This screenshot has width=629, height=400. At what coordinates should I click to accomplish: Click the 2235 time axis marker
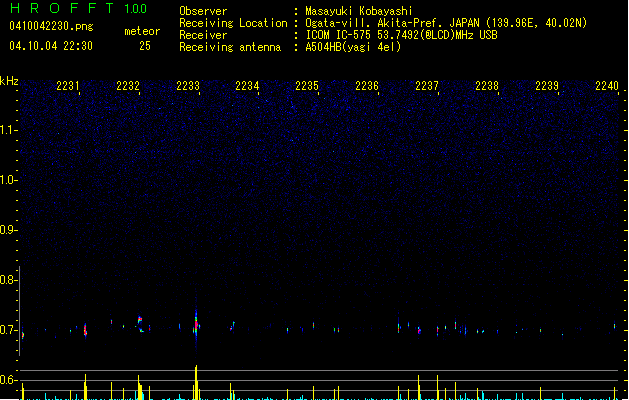[307, 86]
